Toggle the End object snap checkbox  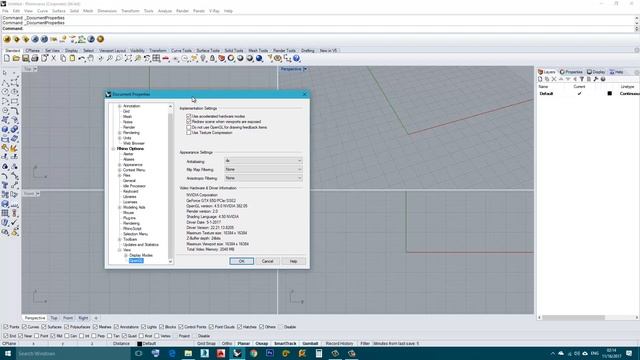pyautogui.click(x=6, y=336)
